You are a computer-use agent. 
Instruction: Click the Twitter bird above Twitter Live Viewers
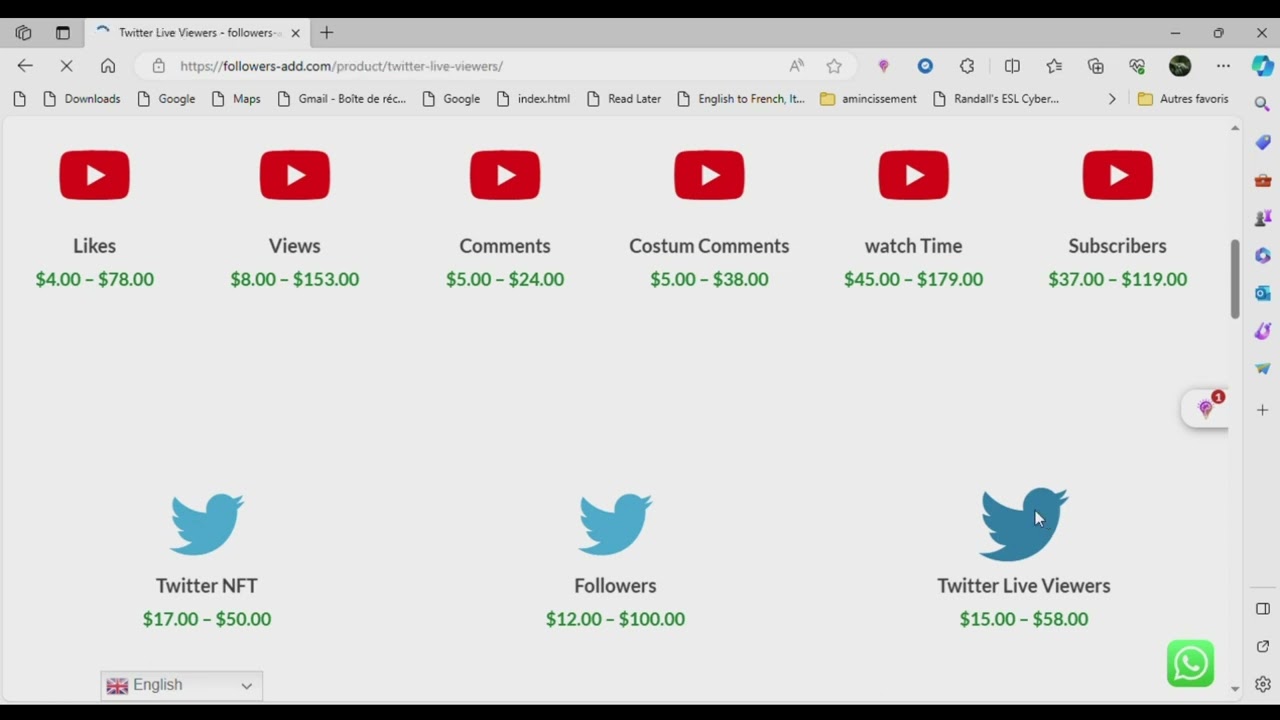[1024, 524]
